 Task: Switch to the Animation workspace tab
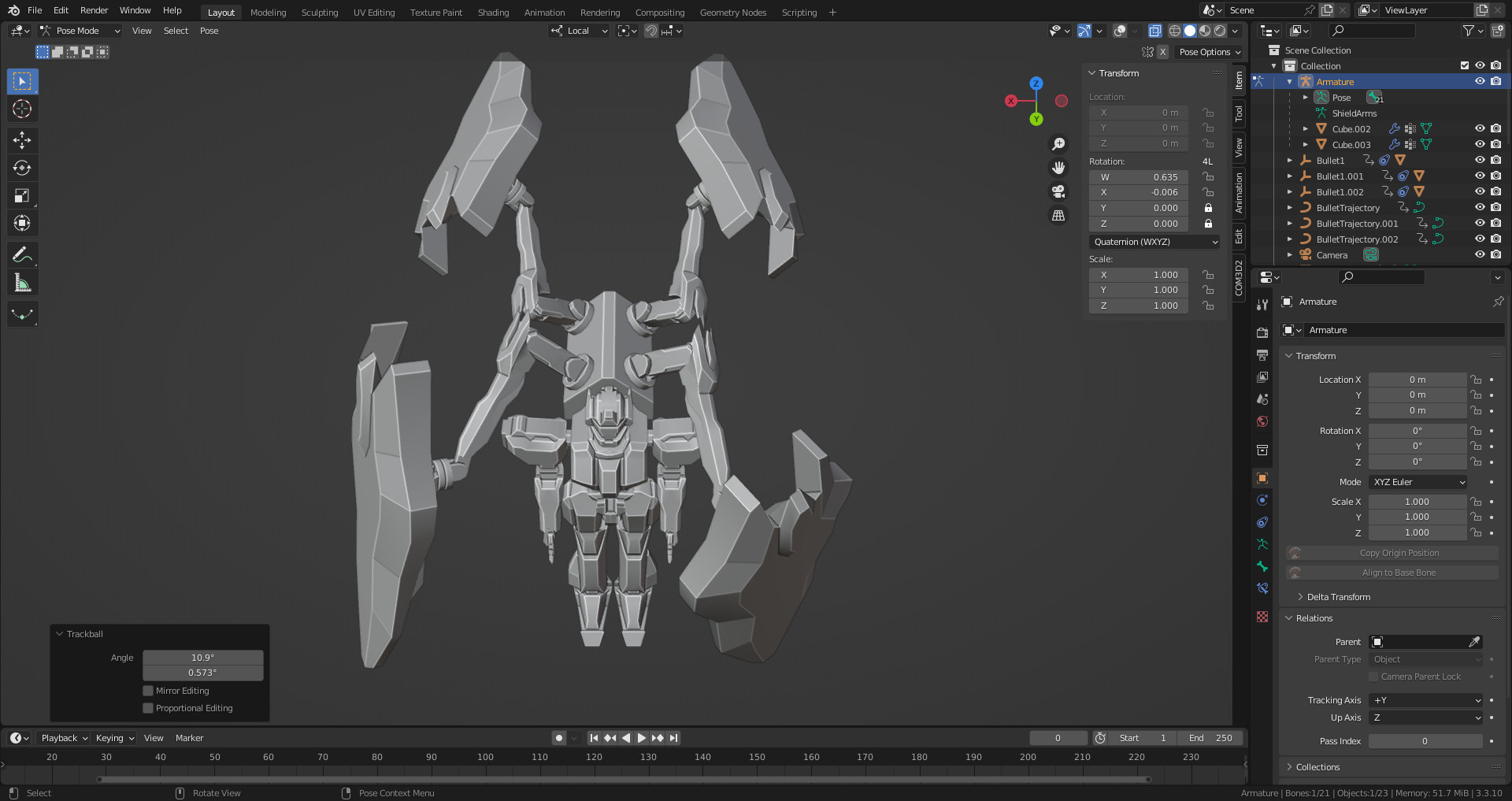click(544, 12)
